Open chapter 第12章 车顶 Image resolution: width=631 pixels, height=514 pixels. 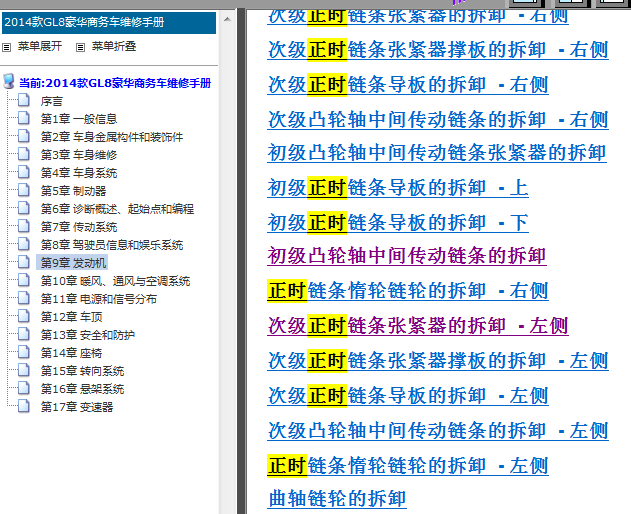click(x=71, y=317)
